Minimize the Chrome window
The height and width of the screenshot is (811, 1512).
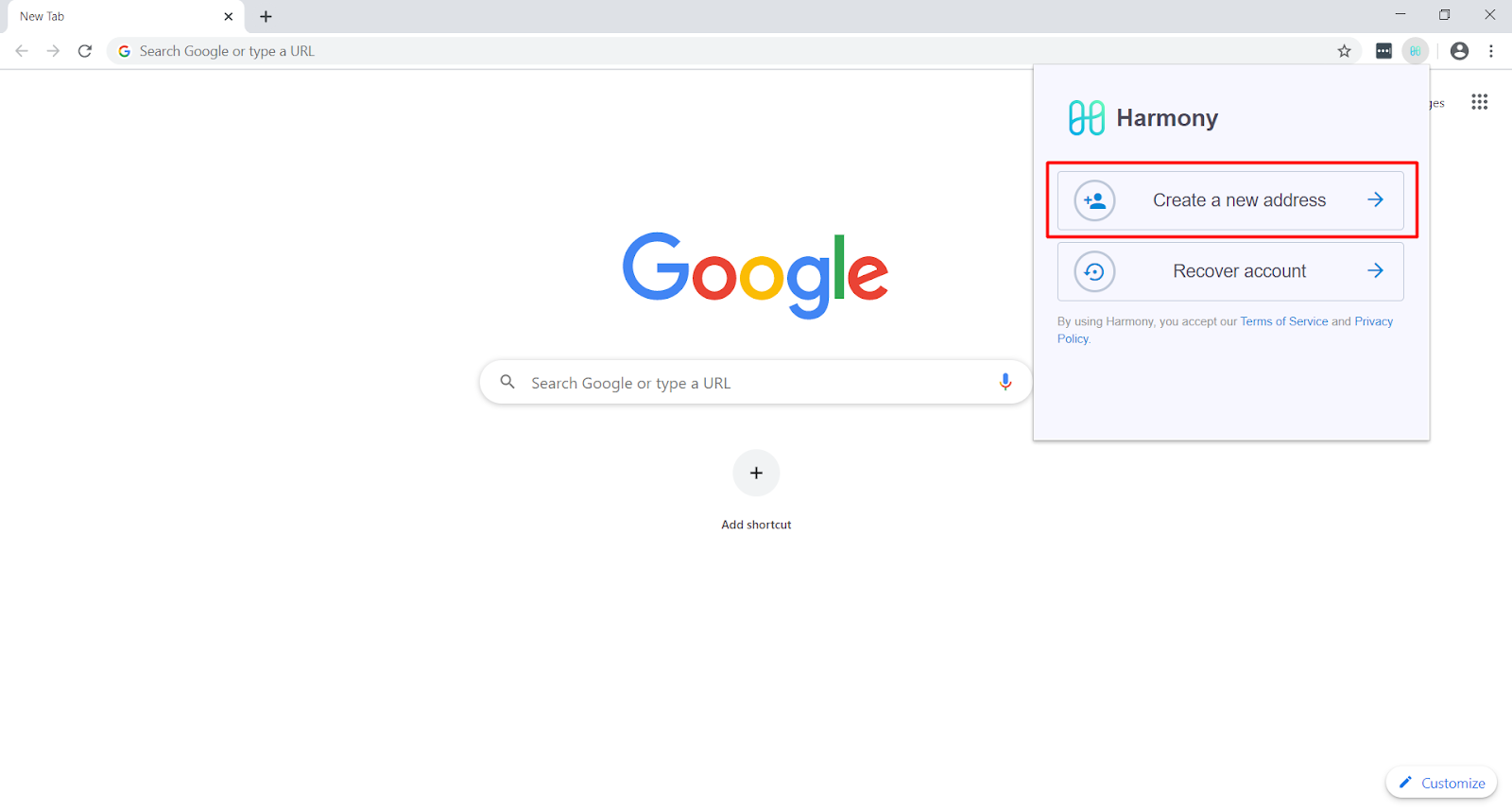(1400, 14)
